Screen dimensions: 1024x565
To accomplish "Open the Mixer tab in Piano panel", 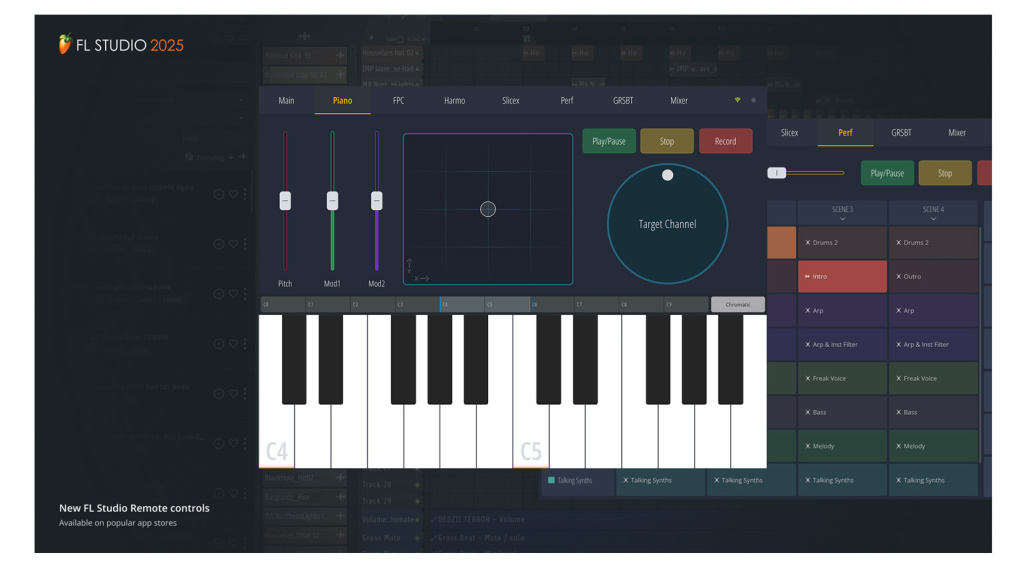I will (679, 101).
